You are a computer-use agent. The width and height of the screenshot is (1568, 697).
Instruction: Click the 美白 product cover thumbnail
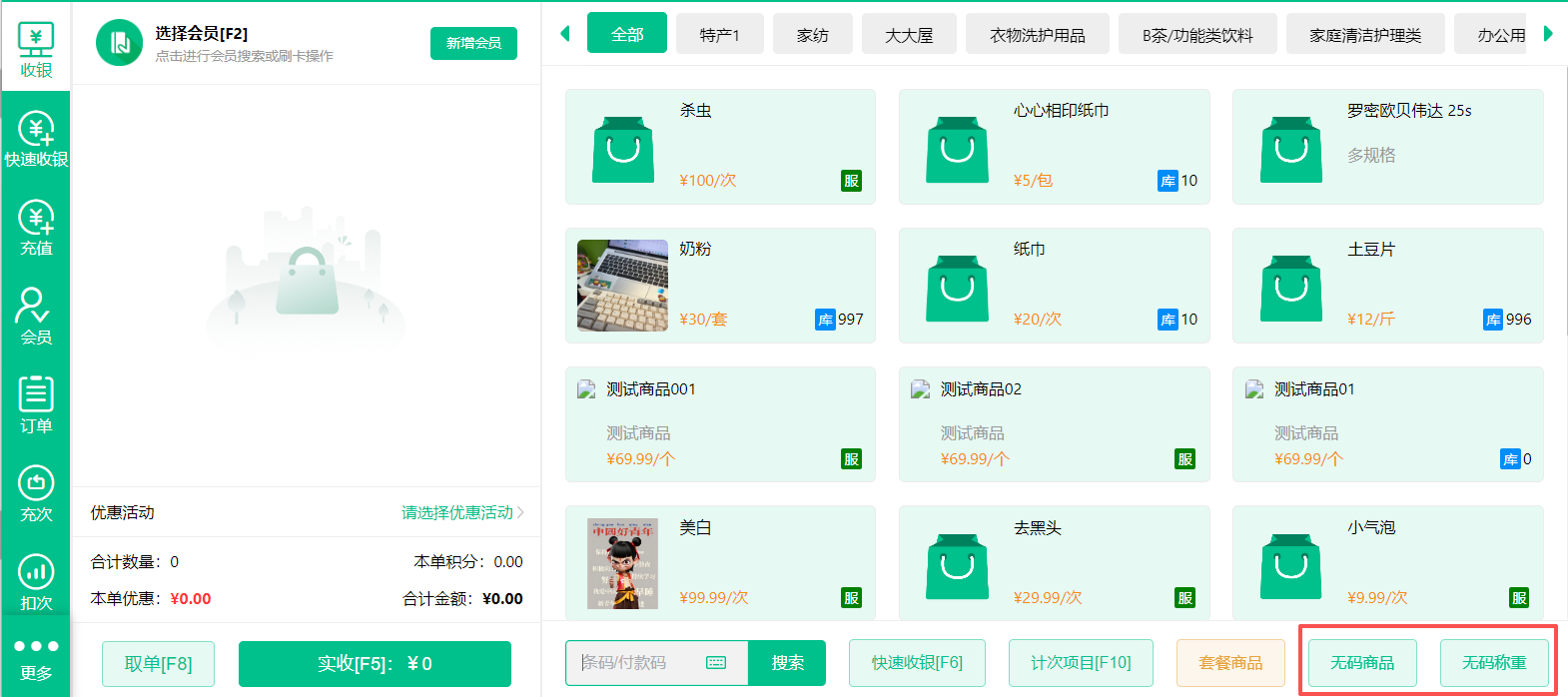click(x=622, y=564)
